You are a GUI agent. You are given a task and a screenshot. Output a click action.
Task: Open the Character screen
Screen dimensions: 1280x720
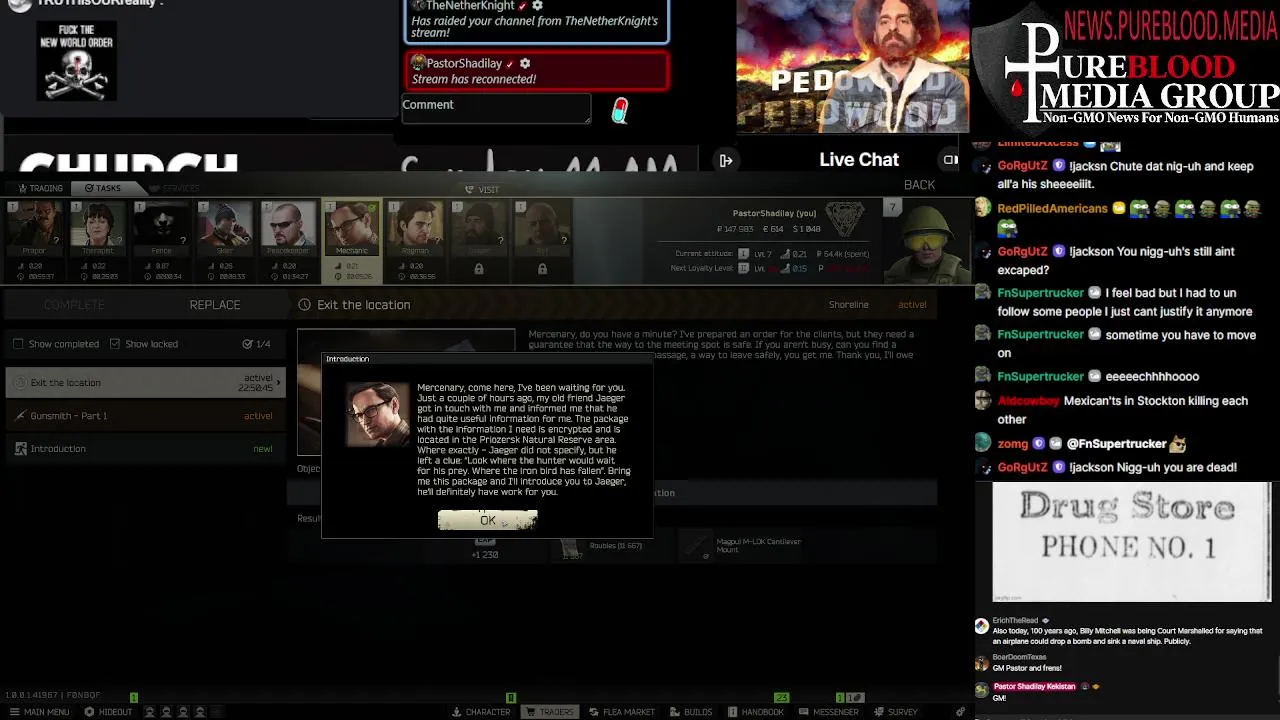[x=482, y=712]
